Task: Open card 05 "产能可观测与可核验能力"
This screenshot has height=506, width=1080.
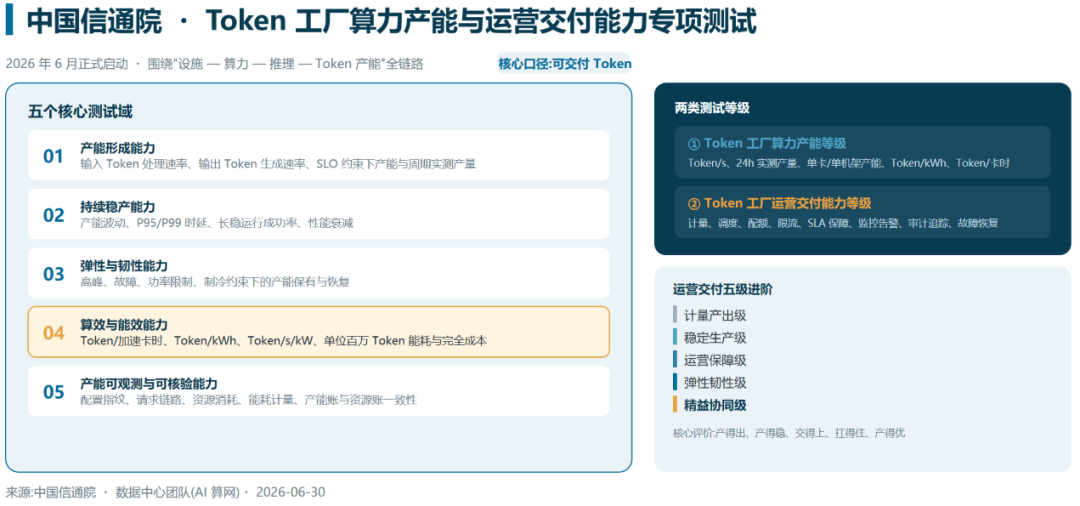Action: (x=318, y=390)
